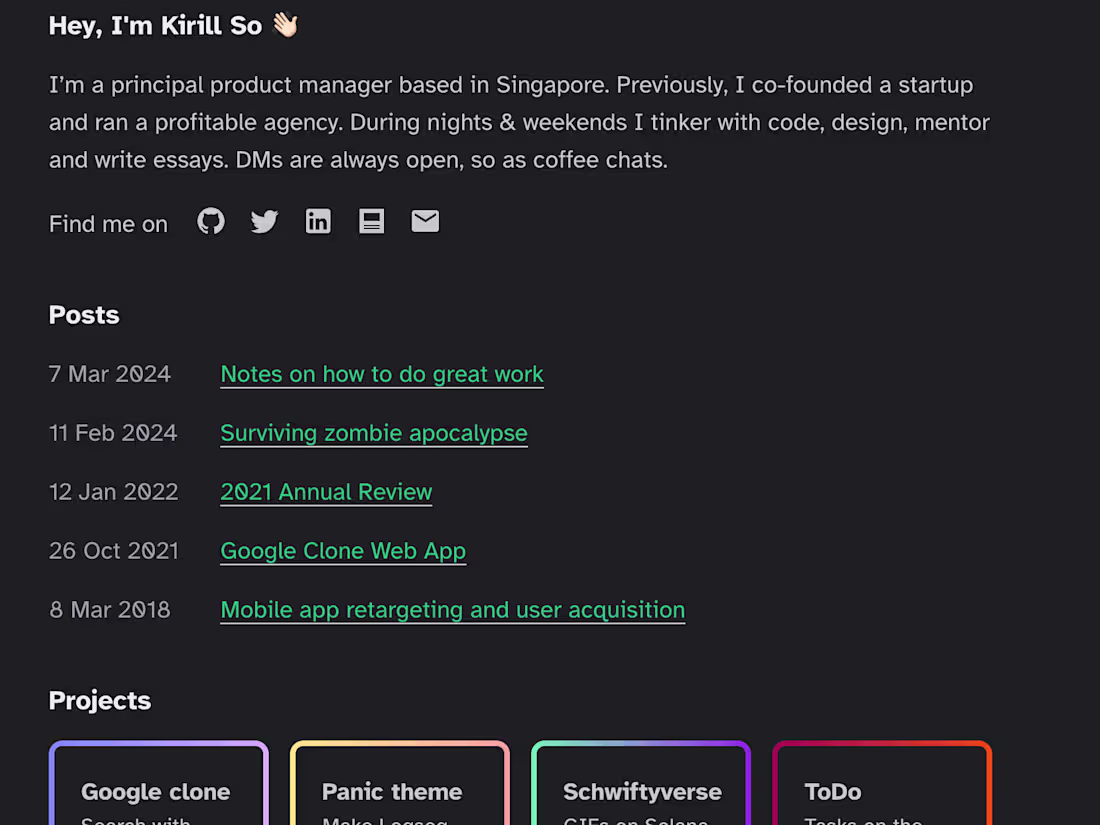Click the 'Projects' section heading
1100x825 pixels.
[100, 700]
